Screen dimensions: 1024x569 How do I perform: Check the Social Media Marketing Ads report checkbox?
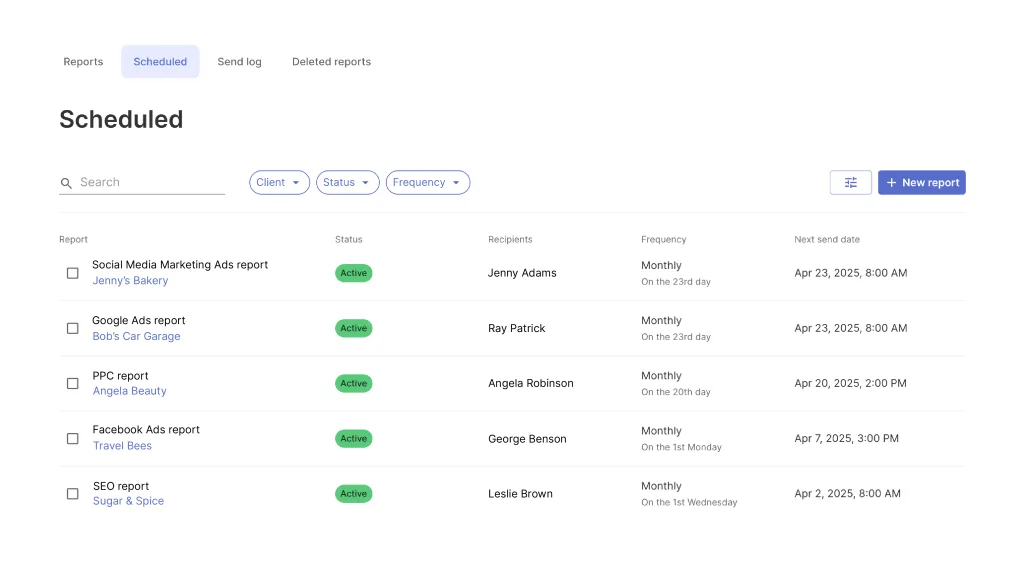[x=72, y=273]
